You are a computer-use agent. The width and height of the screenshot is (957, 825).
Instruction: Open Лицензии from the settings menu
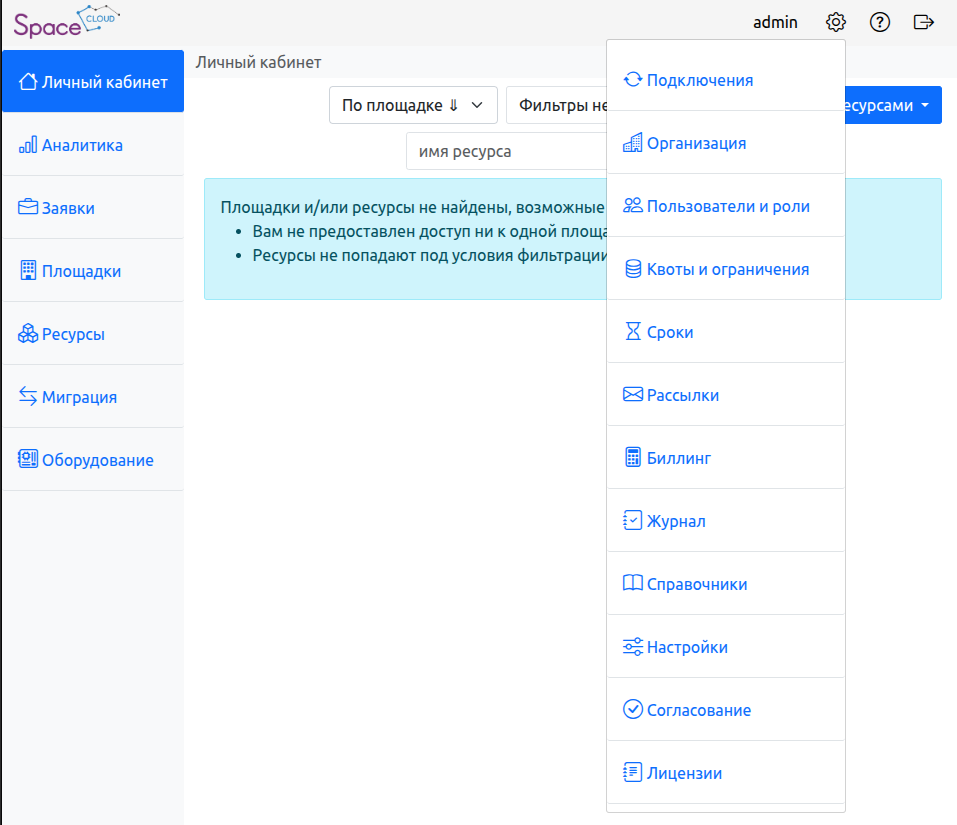click(x=684, y=773)
